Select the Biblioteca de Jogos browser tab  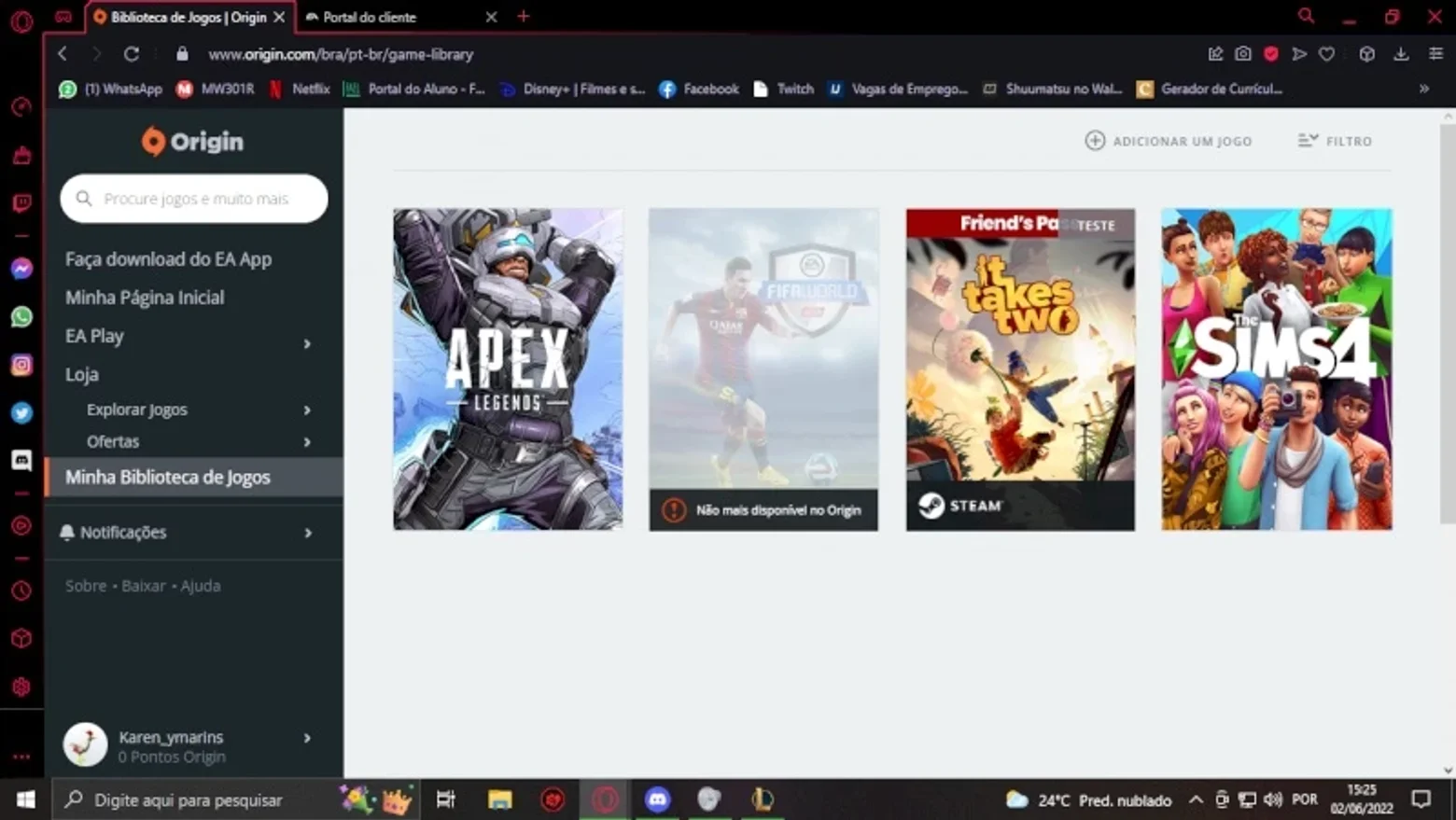click(x=189, y=17)
